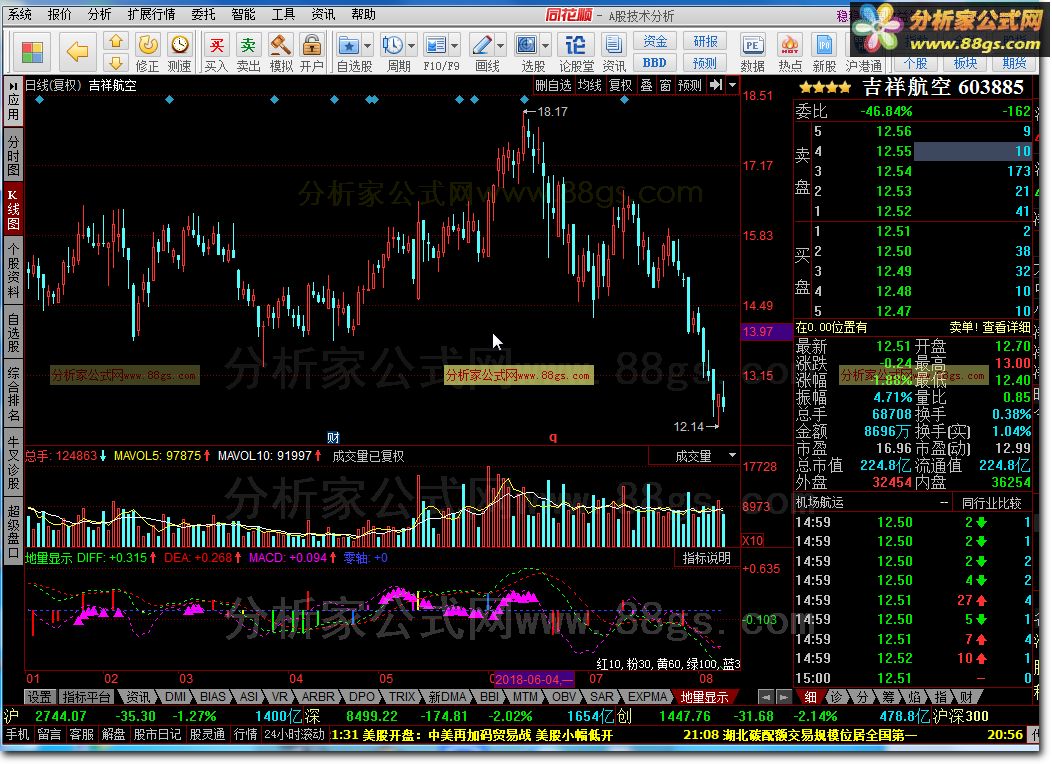Click the 资金 toolbar button
The height and width of the screenshot is (764, 1052).
tap(655, 42)
